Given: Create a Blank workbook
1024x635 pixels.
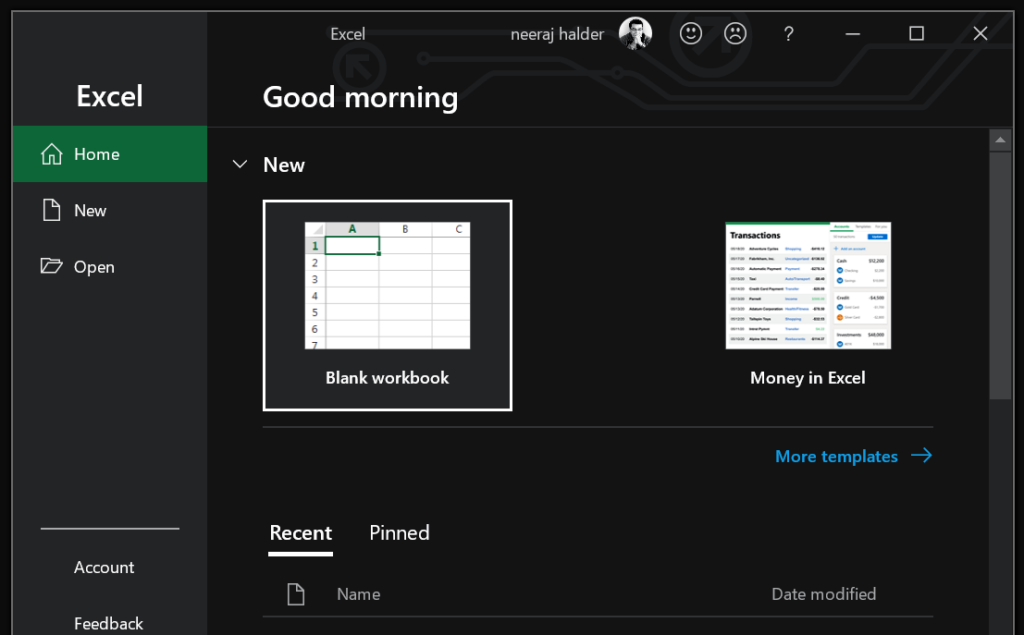Looking at the screenshot, I should pos(387,305).
